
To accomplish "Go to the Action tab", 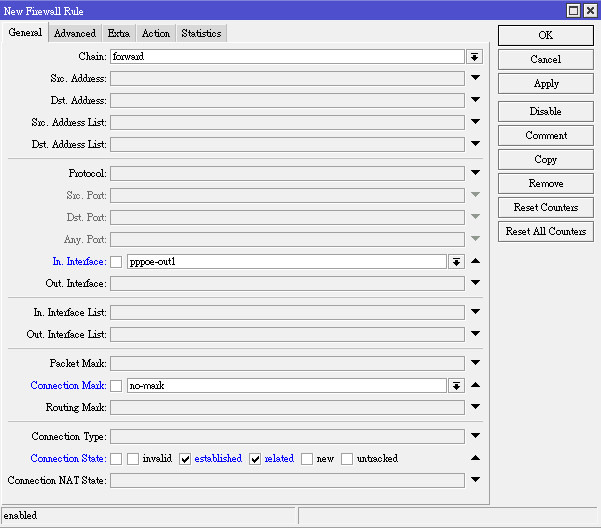I will pos(156,34).
